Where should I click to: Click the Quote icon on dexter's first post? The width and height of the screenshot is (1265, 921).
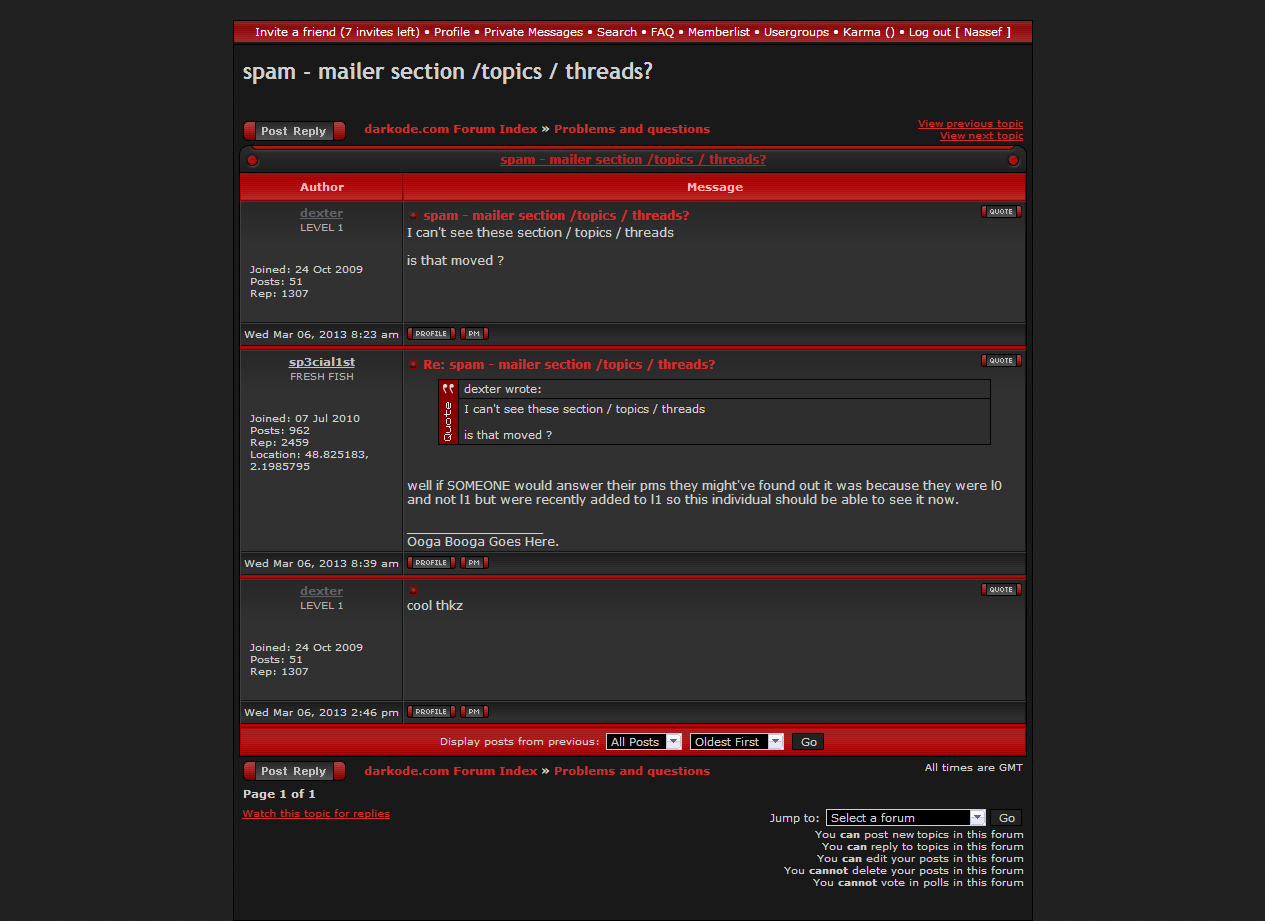click(1001, 212)
